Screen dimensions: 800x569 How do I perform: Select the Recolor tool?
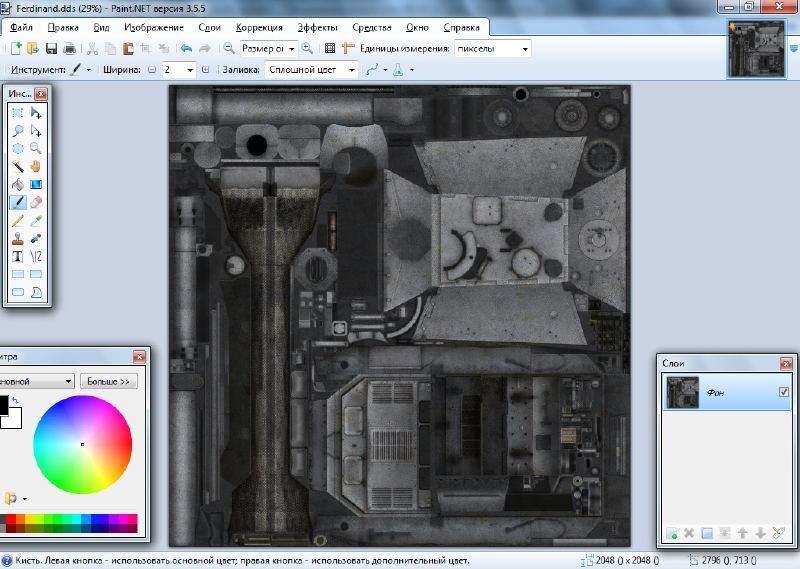tap(36, 238)
